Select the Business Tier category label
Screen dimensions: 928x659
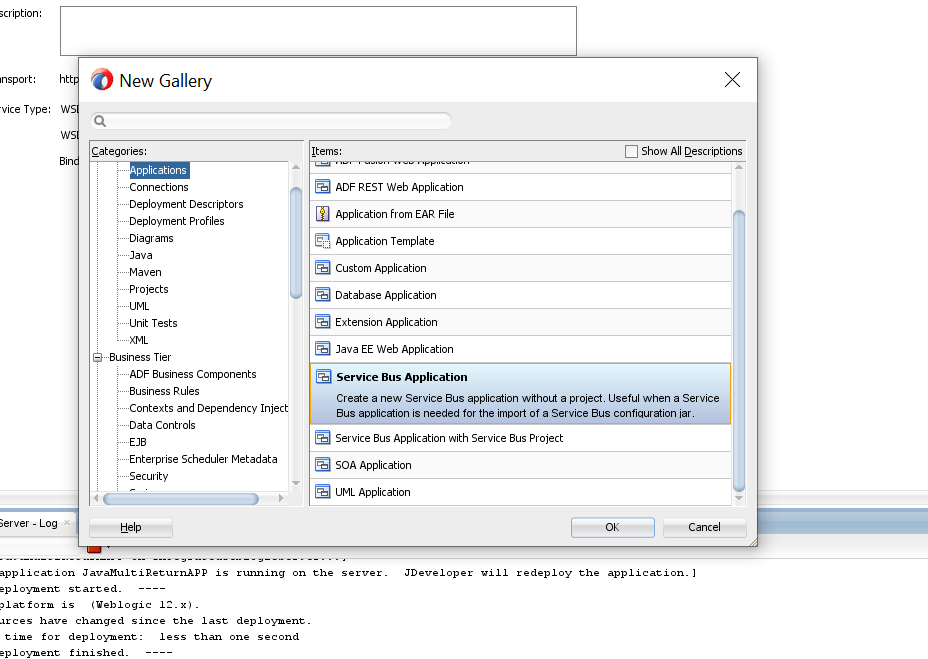[140, 358]
